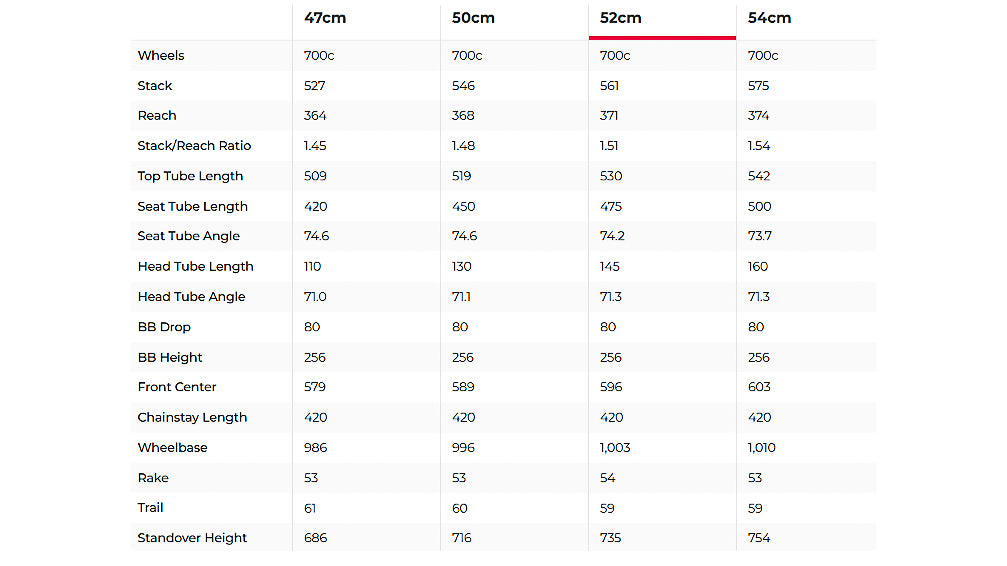Select the Top Tube Length label
Viewport: 1007px width, 566px height.
tap(190, 176)
